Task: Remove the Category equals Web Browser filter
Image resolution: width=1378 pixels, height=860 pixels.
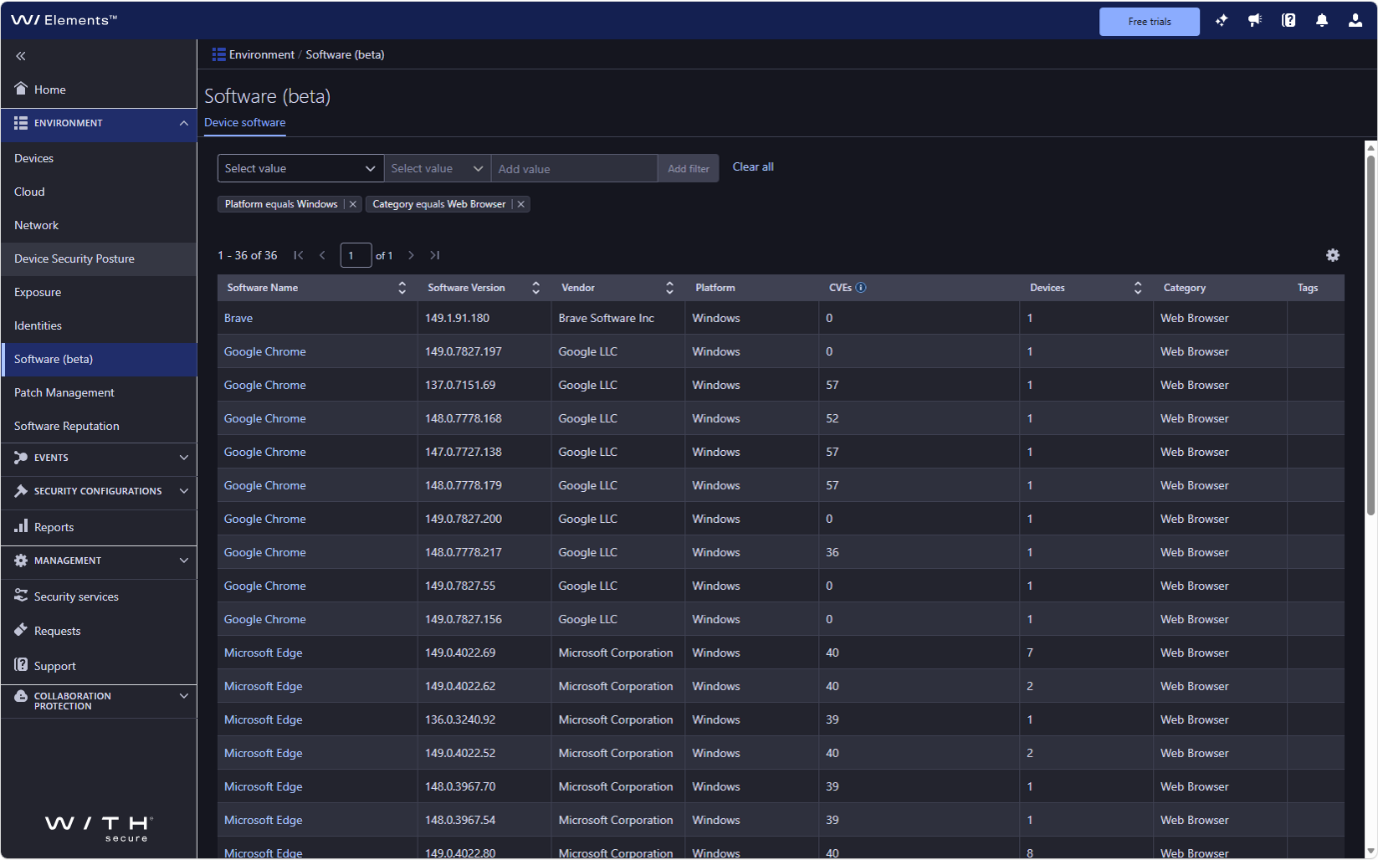Action: pyautogui.click(x=521, y=204)
